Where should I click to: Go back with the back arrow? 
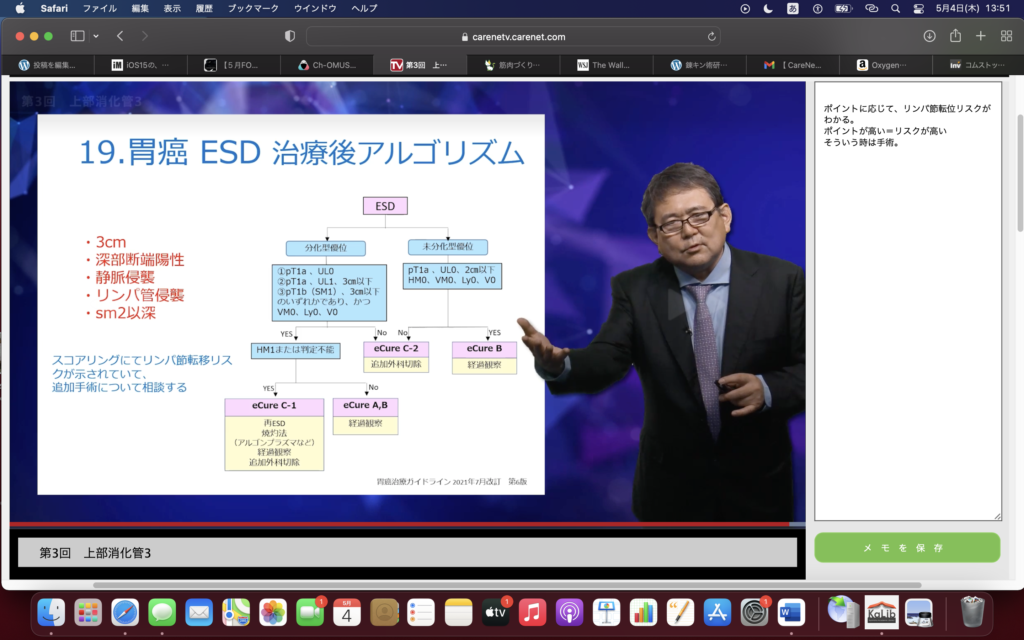coord(120,36)
